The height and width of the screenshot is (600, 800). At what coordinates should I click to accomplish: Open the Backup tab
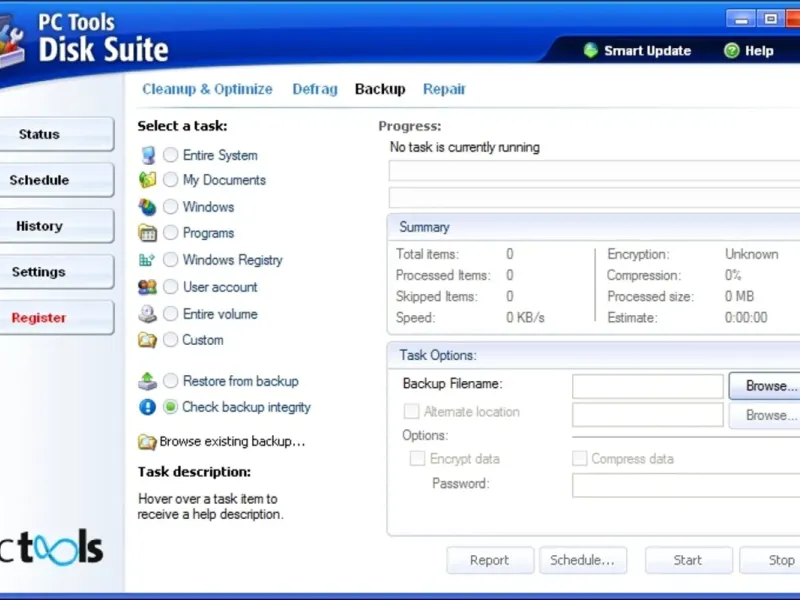tap(380, 89)
